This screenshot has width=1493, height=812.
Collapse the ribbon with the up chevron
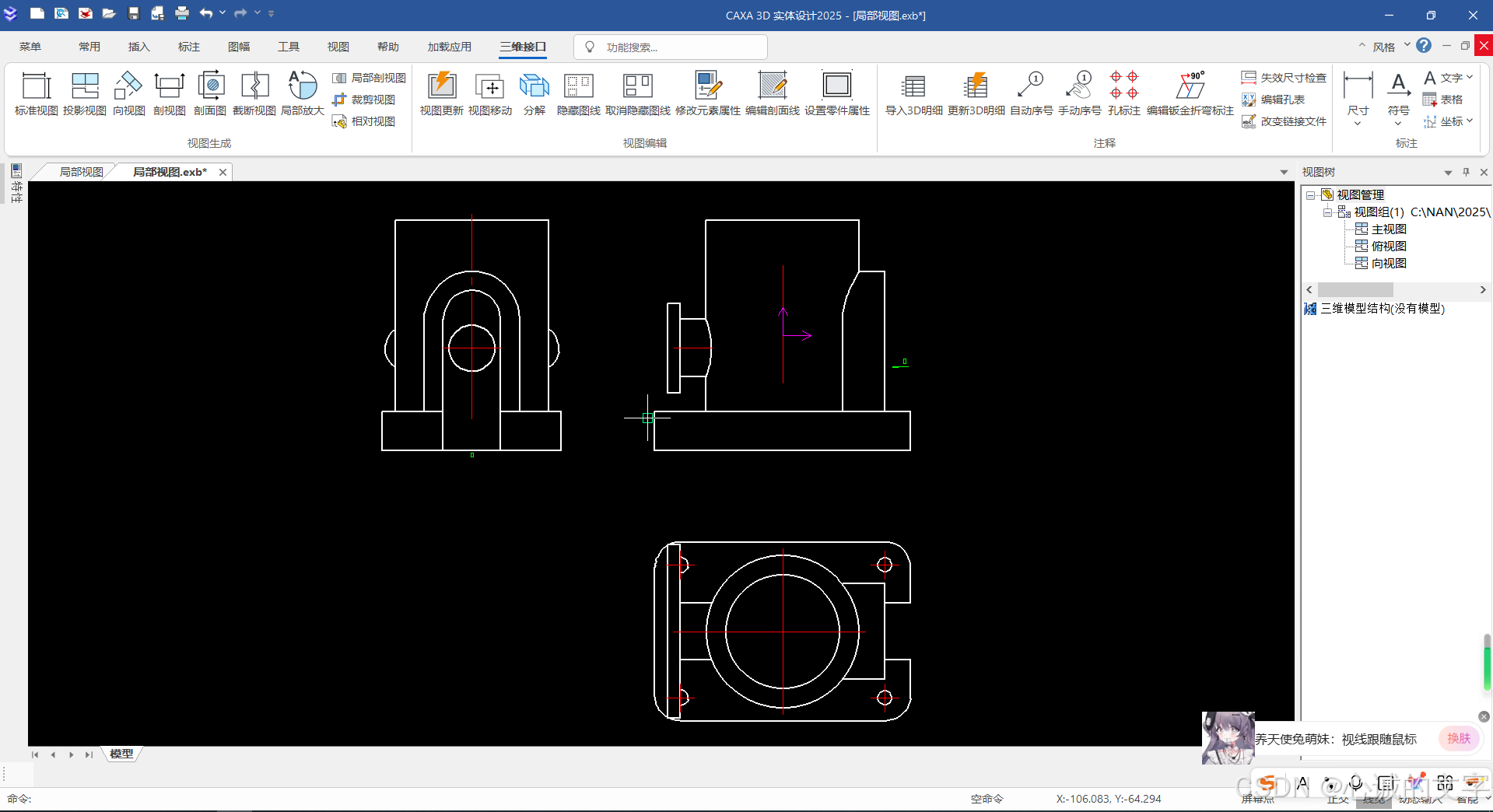tap(1362, 46)
